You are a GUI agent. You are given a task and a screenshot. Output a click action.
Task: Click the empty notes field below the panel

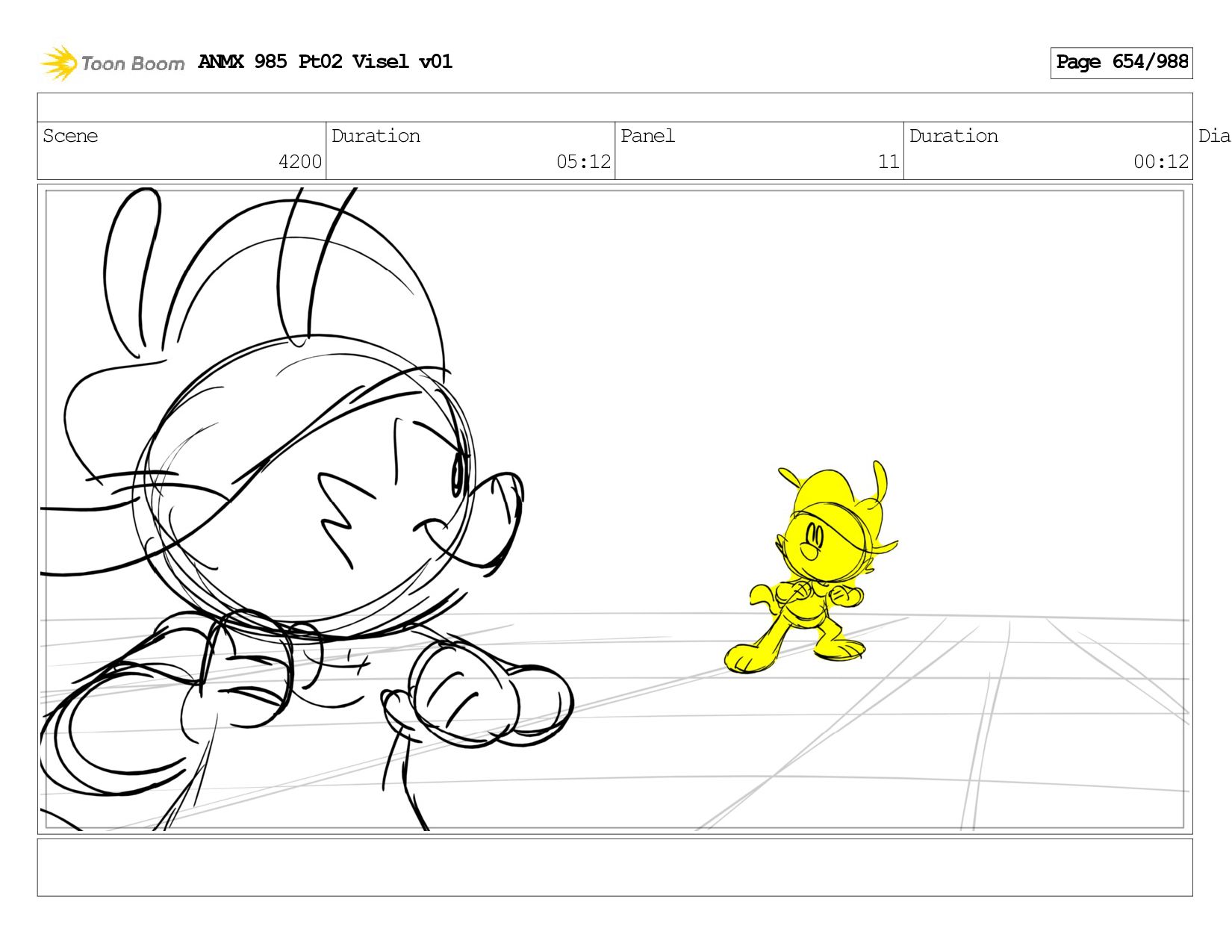click(x=615, y=867)
